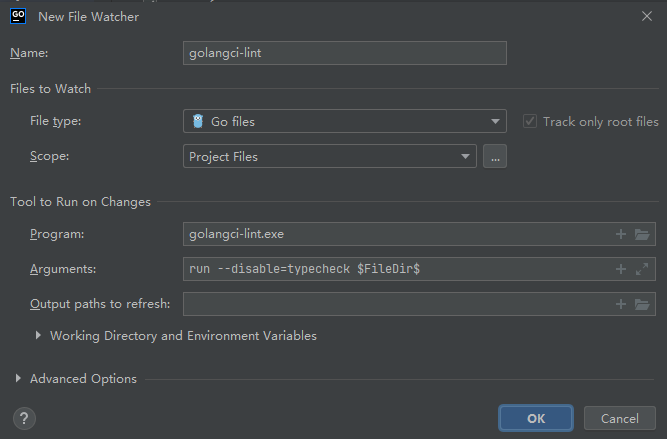Expand Working Directory and Environment Variables

pos(38,335)
